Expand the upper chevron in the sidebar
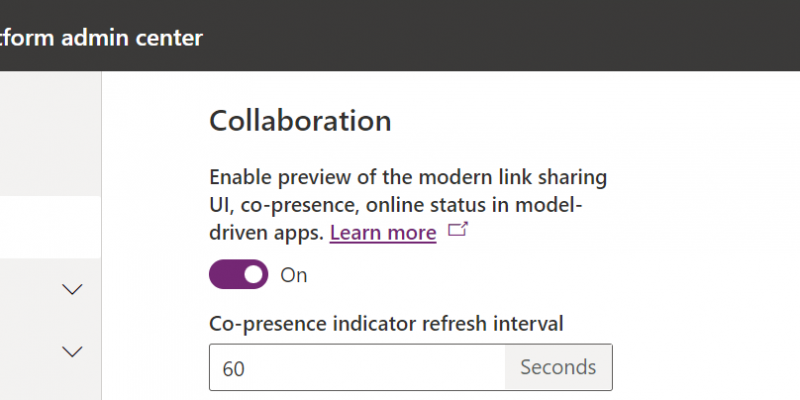This screenshot has width=800, height=400. [72, 289]
